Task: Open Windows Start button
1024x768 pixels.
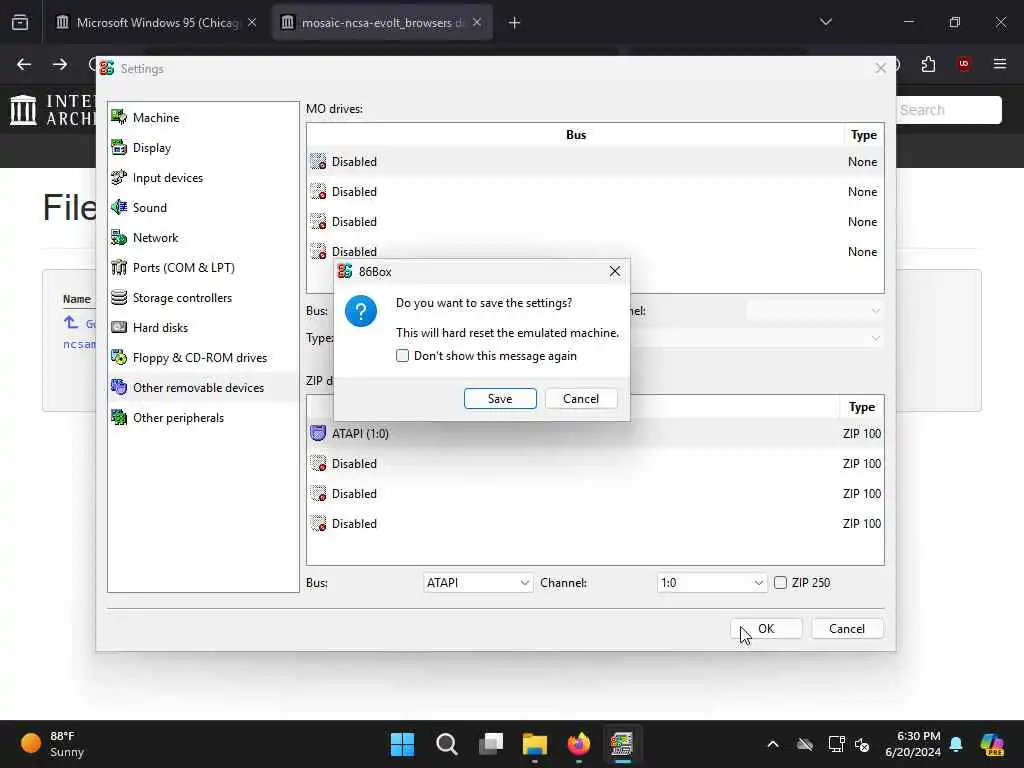Action: [x=402, y=744]
